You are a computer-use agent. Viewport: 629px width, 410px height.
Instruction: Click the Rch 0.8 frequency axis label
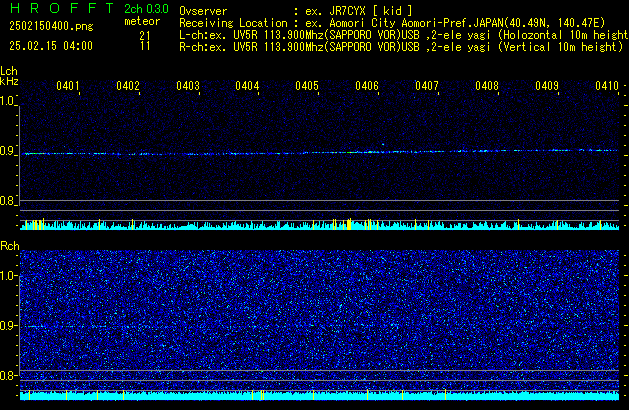(7, 375)
